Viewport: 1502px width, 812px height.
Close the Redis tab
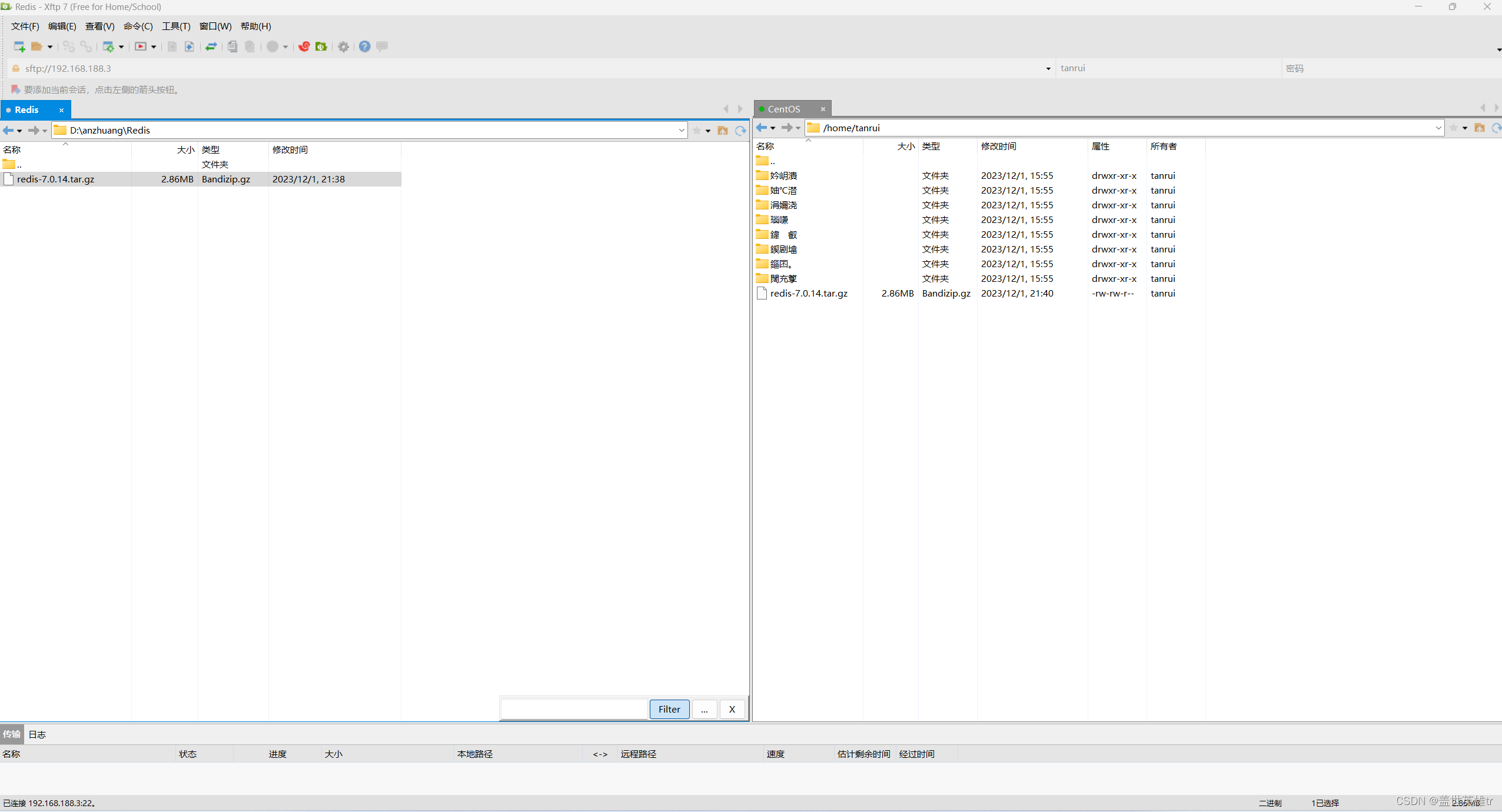[61, 110]
